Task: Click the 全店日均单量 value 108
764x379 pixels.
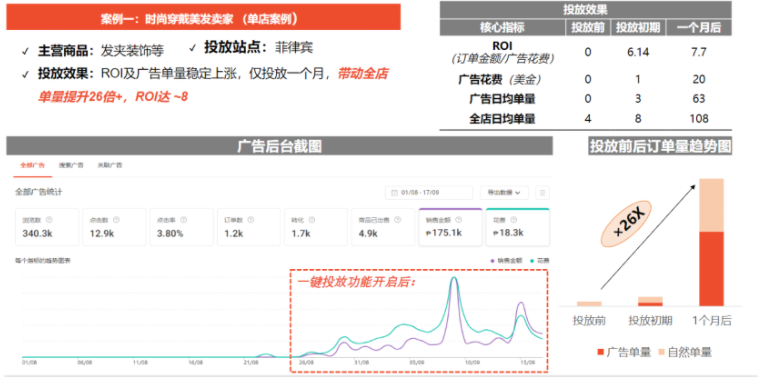Action: tap(699, 118)
